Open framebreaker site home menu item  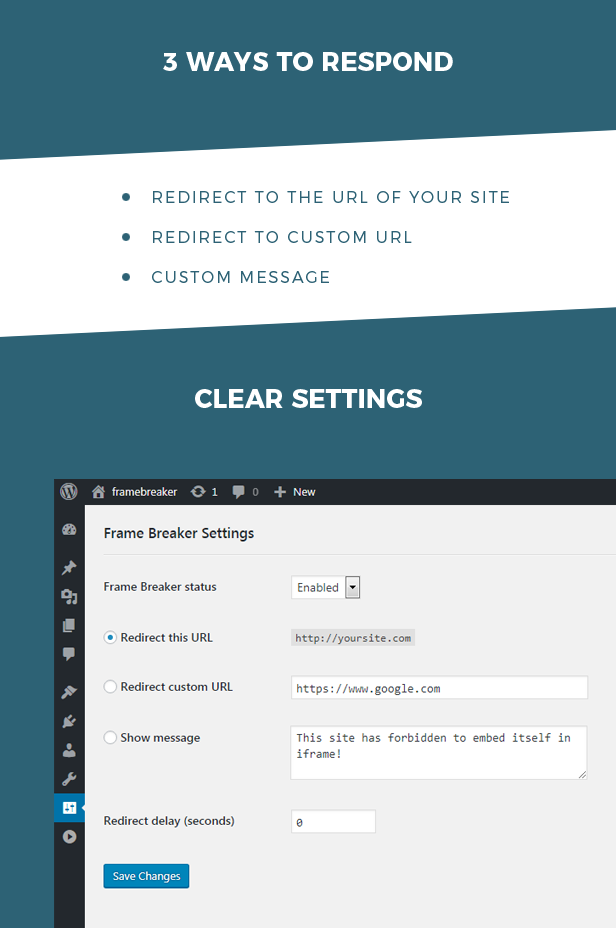pyautogui.click(x=135, y=492)
